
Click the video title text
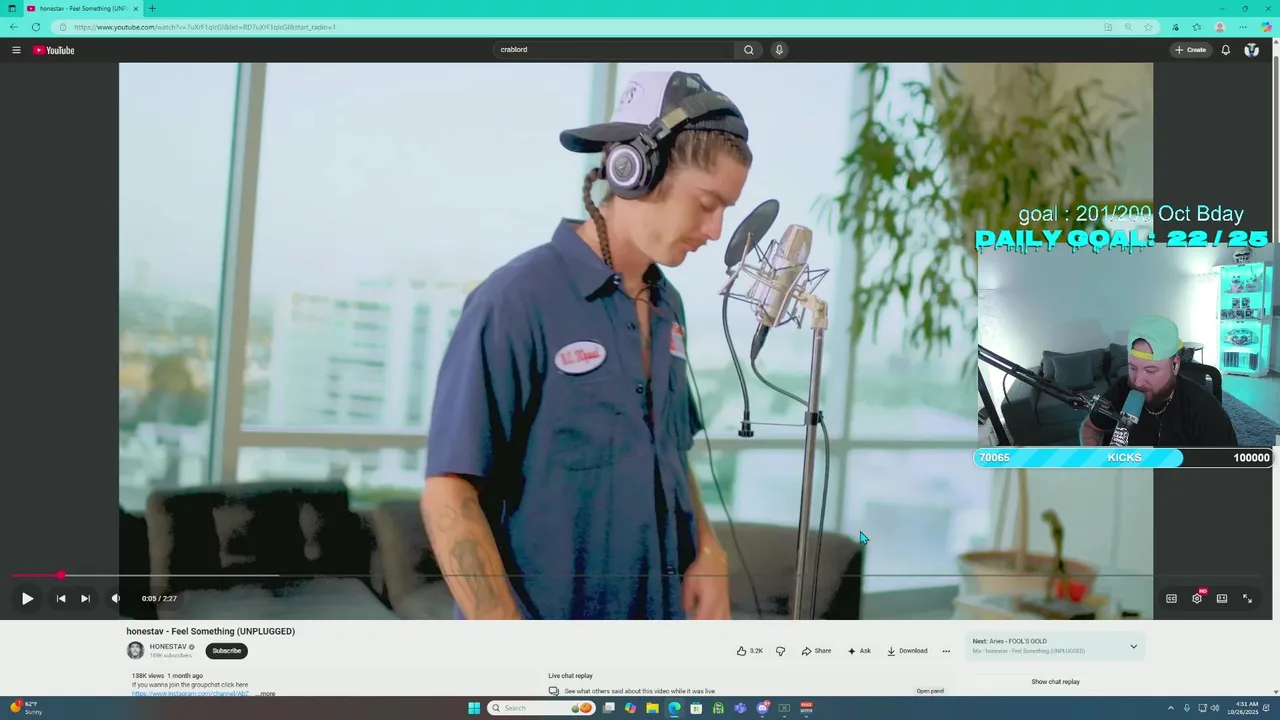(211, 631)
